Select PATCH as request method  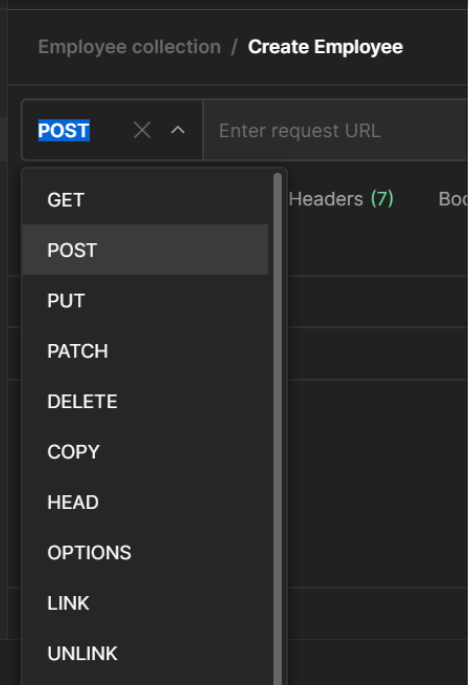click(x=145, y=351)
